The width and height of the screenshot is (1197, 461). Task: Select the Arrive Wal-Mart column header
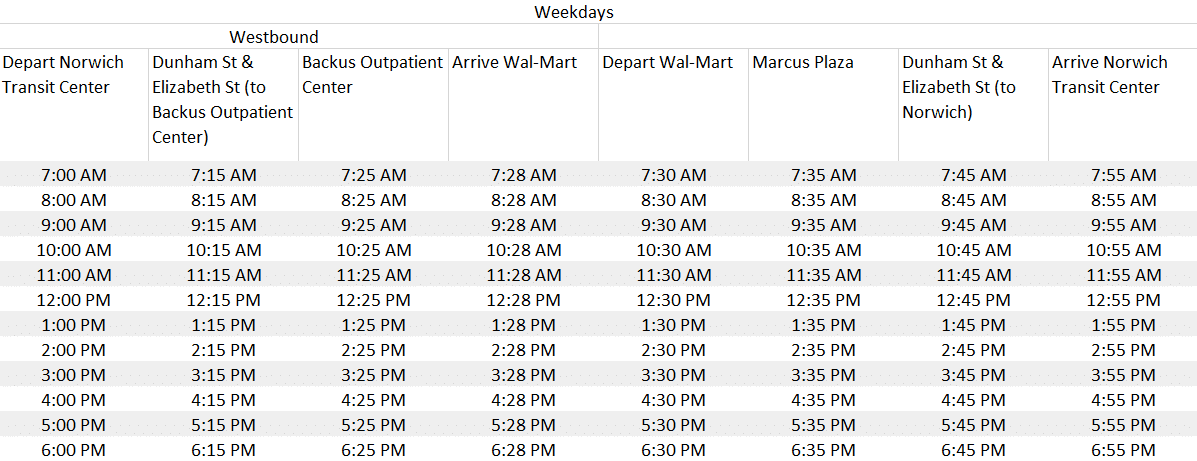523,105
